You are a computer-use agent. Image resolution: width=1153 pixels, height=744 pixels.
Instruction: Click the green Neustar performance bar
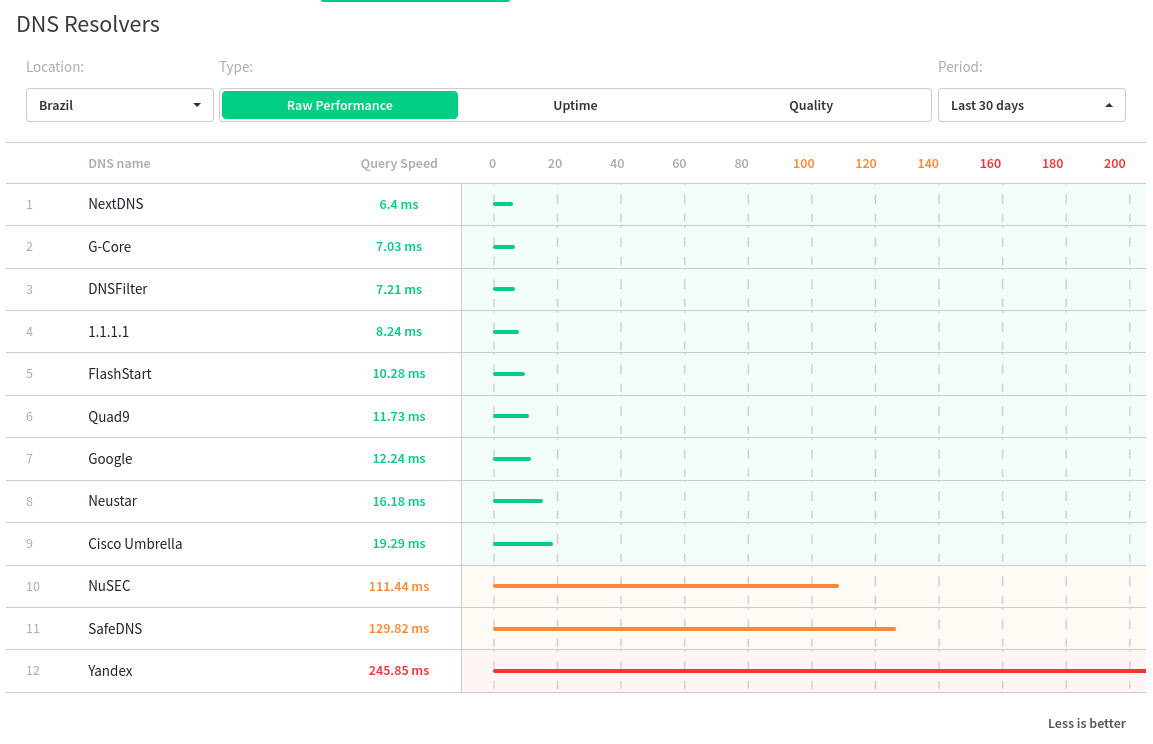(x=518, y=501)
